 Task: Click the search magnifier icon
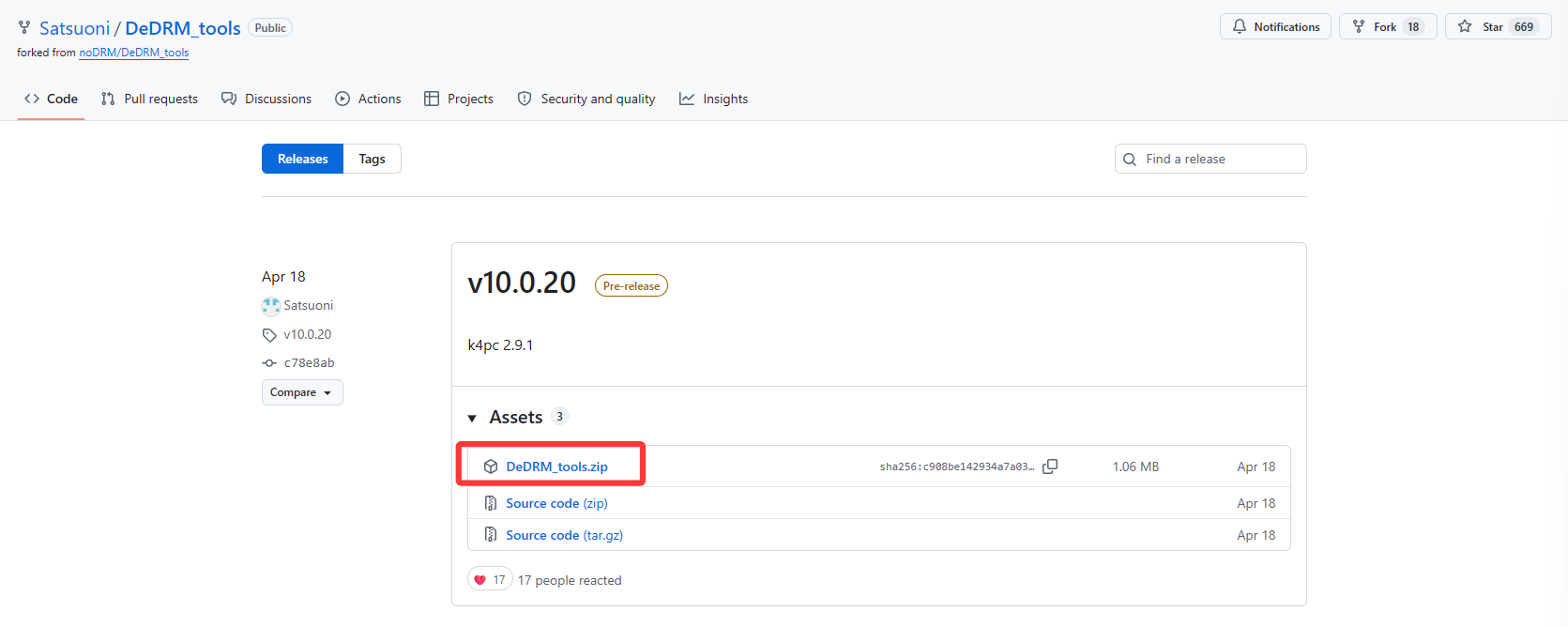(x=1130, y=160)
